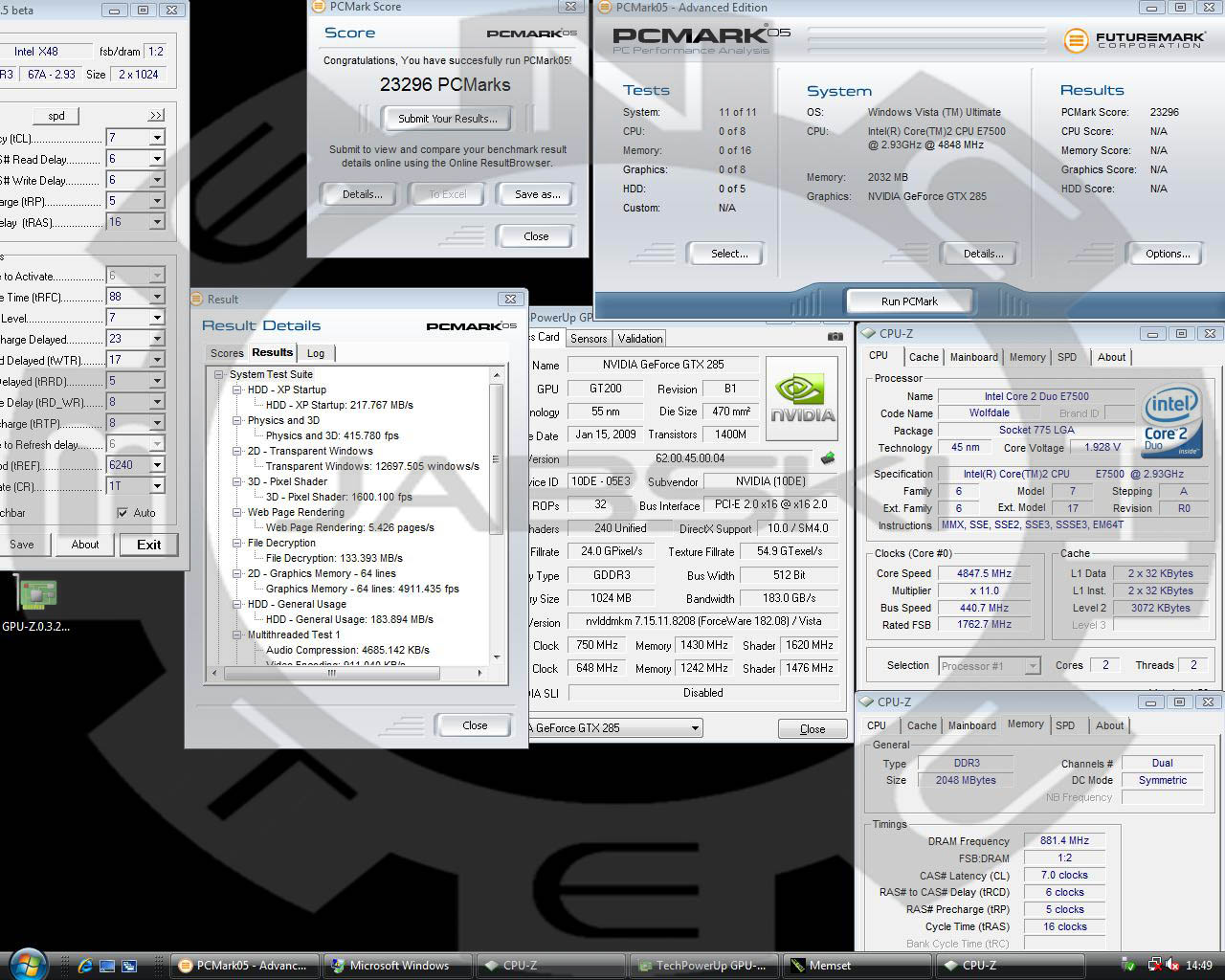Screen dimensions: 1225x980
Task: Click the GPU Name field NVIDIA GeForce GTX 285
Action: coord(662,365)
